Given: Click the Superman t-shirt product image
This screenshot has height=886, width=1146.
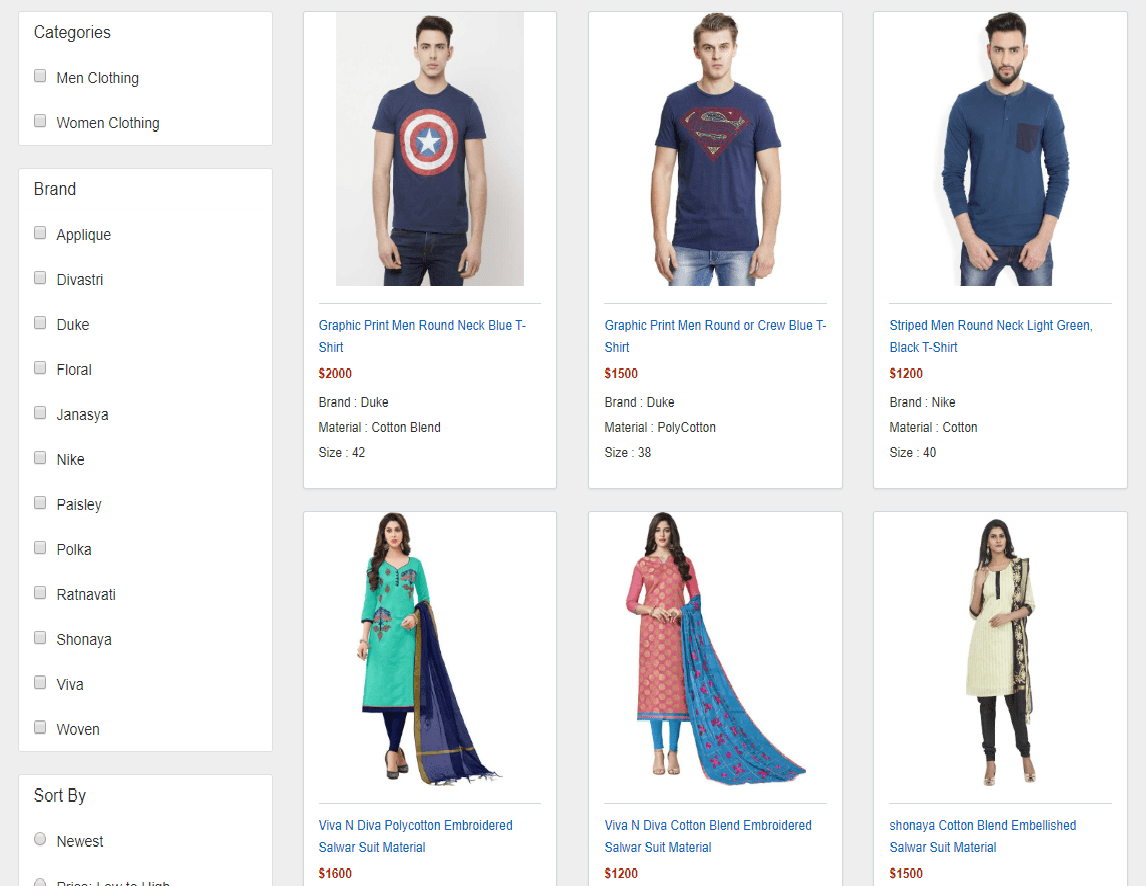Looking at the screenshot, I should (715, 148).
